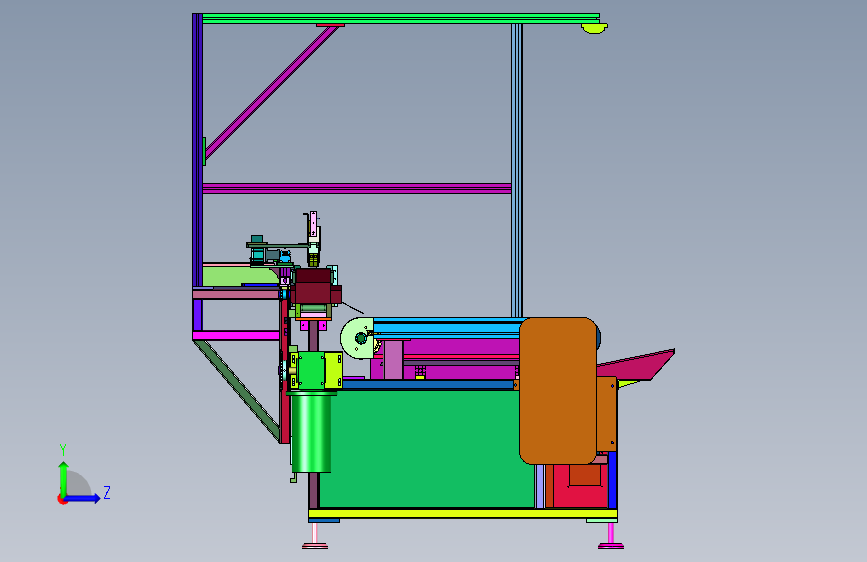Select the cyan conveyor top strip
The height and width of the screenshot is (562, 867).
447,328
